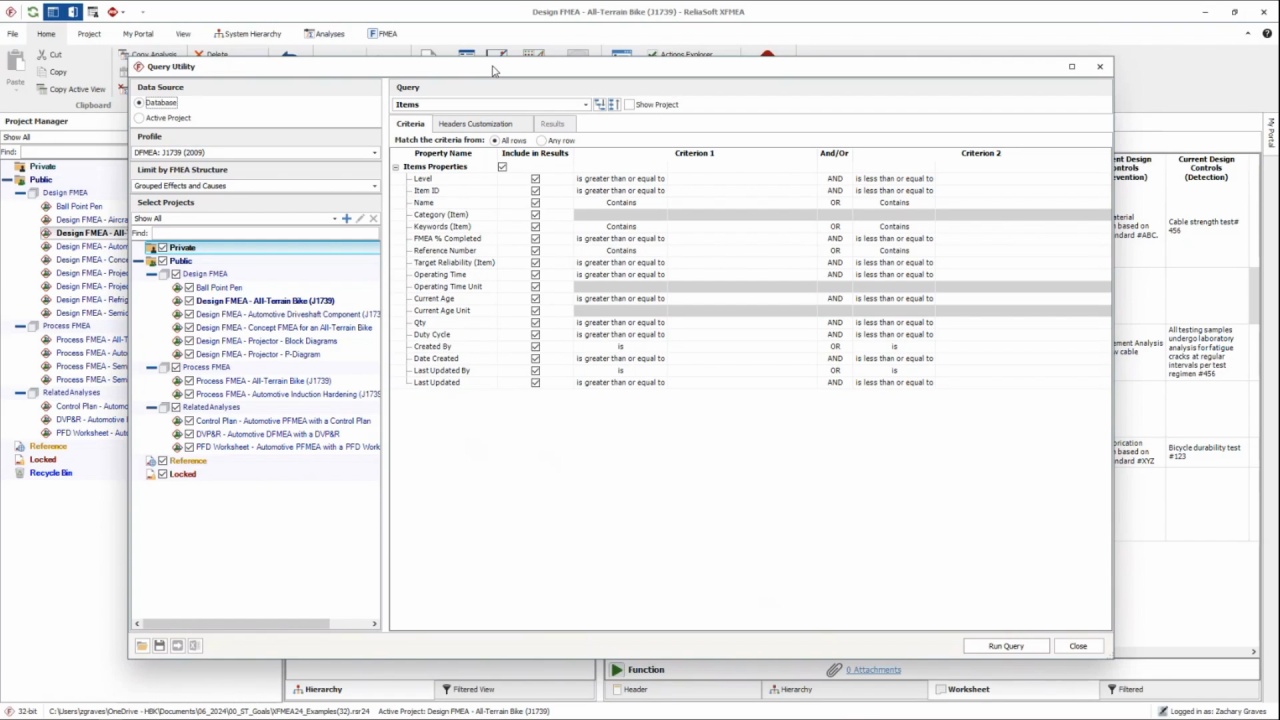
Task: Uncheck the Locked folder checkbox
Action: click(163, 474)
